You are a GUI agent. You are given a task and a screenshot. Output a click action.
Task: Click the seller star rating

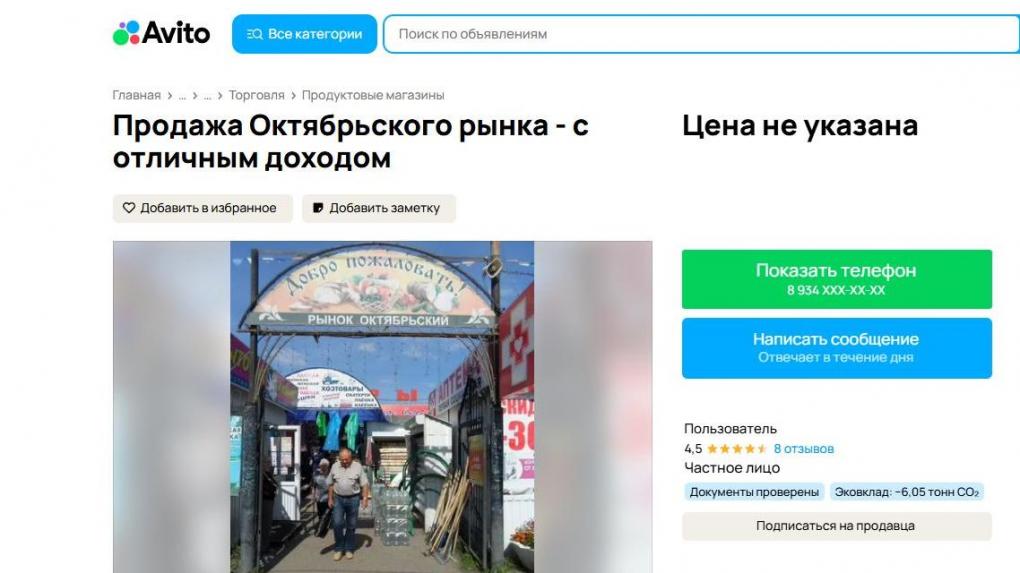pyautogui.click(x=736, y=449)
